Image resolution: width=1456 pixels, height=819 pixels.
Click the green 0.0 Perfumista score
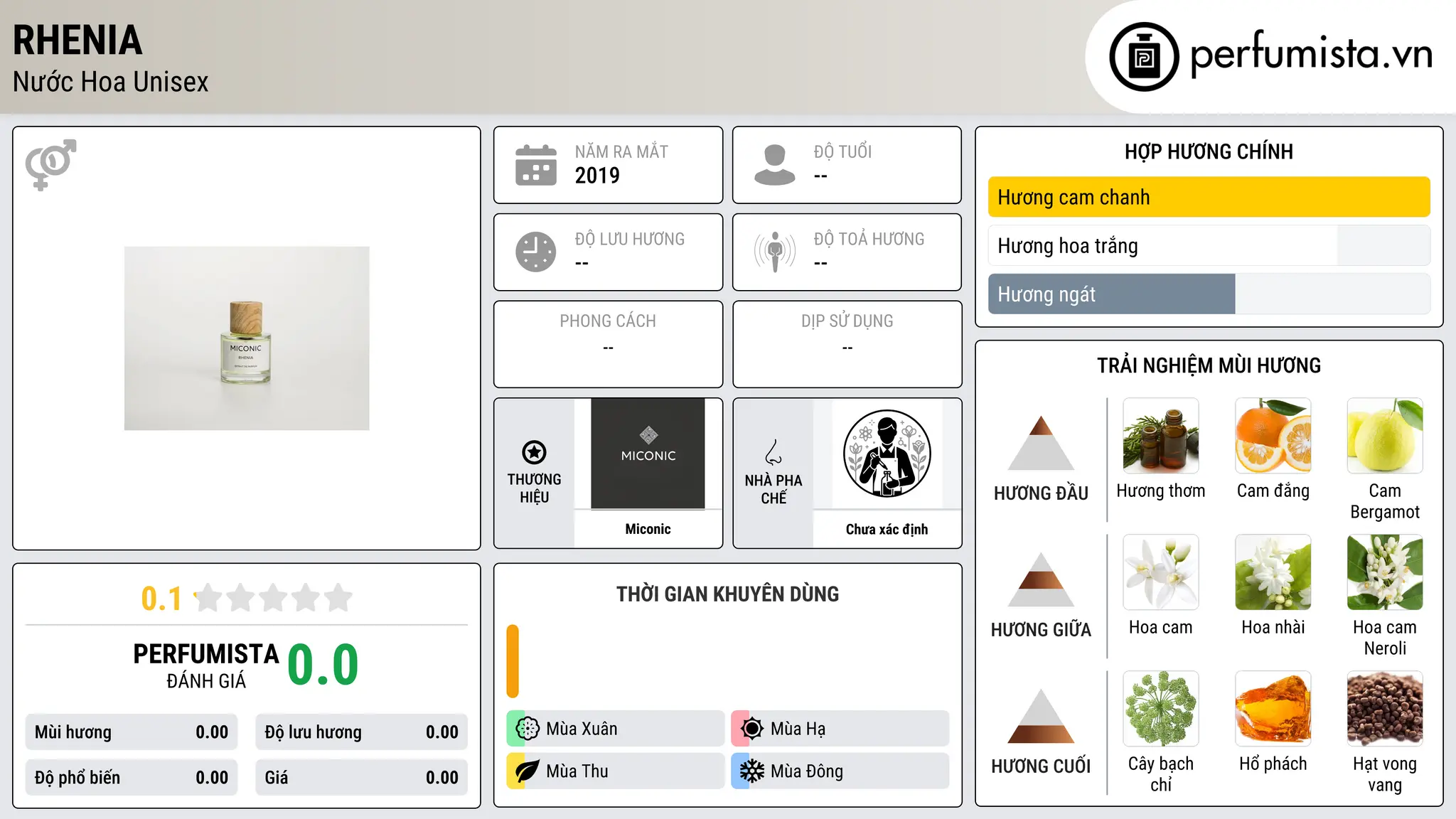click(x=323, y=665)
